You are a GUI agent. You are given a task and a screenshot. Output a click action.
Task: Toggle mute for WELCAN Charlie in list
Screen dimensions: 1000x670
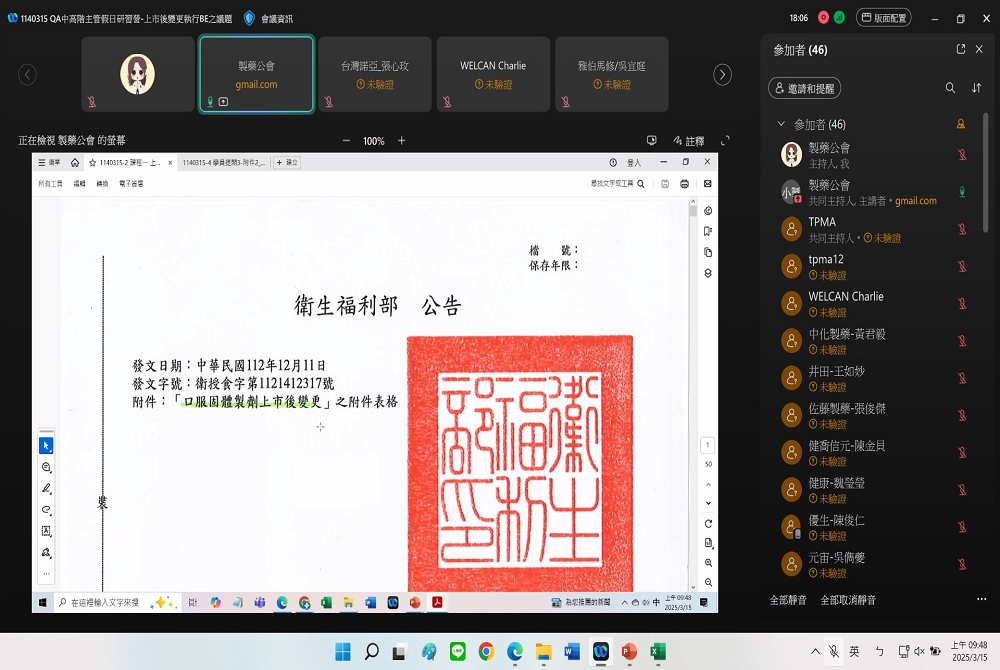click(x=962, y=303)
